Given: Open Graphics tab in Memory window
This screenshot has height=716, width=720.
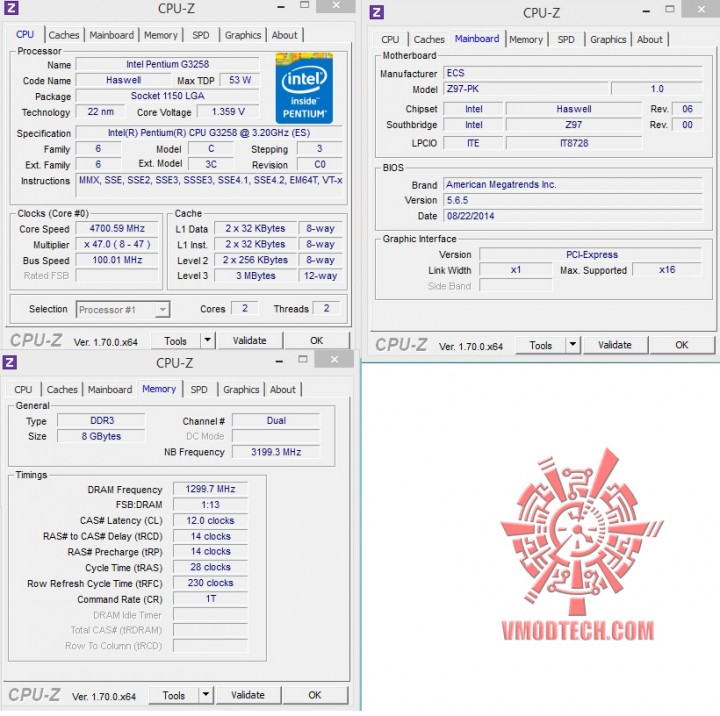Looking at the screenshot, I should pyautogui.click(x=241, y=389).
